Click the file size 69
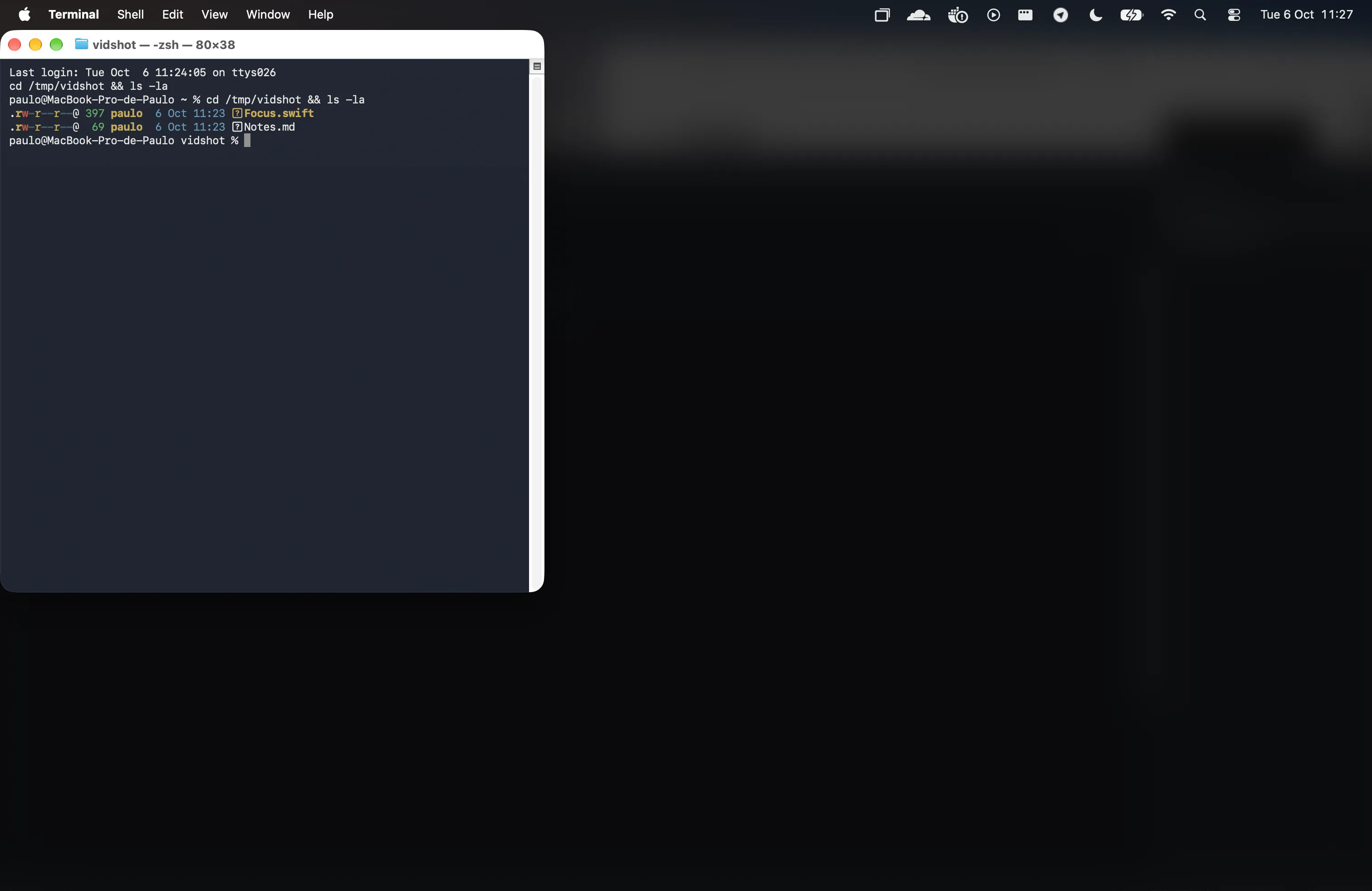 (x=98, y=127)
